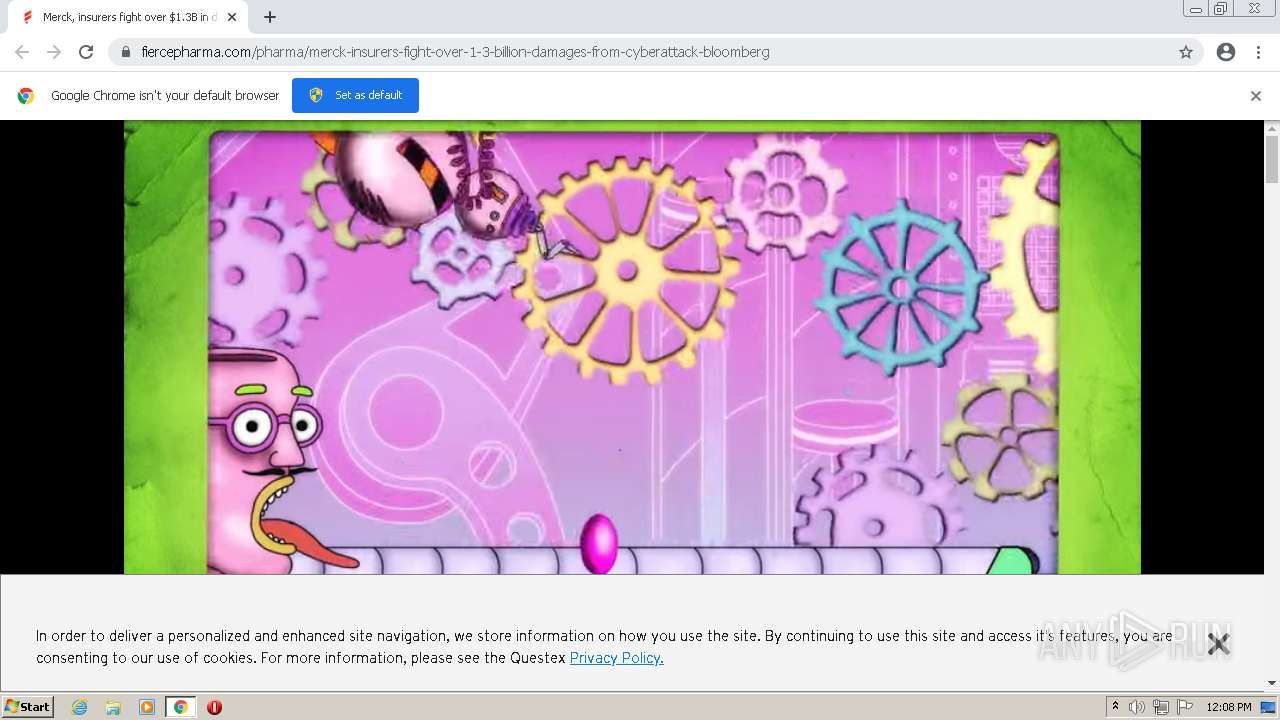Viewport: 1280px width, 720px height.
Task: Open the Questex Privacy Policy link
Action: (616, 658)
